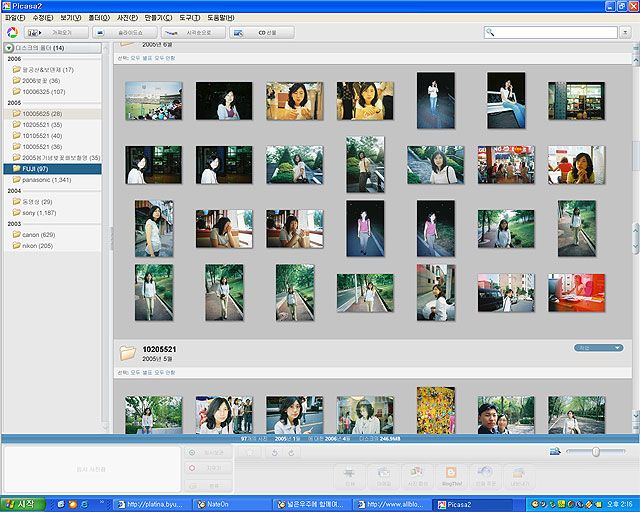Click the Collage icon button in bottom bar
The image size is (640, 512).
417,476
